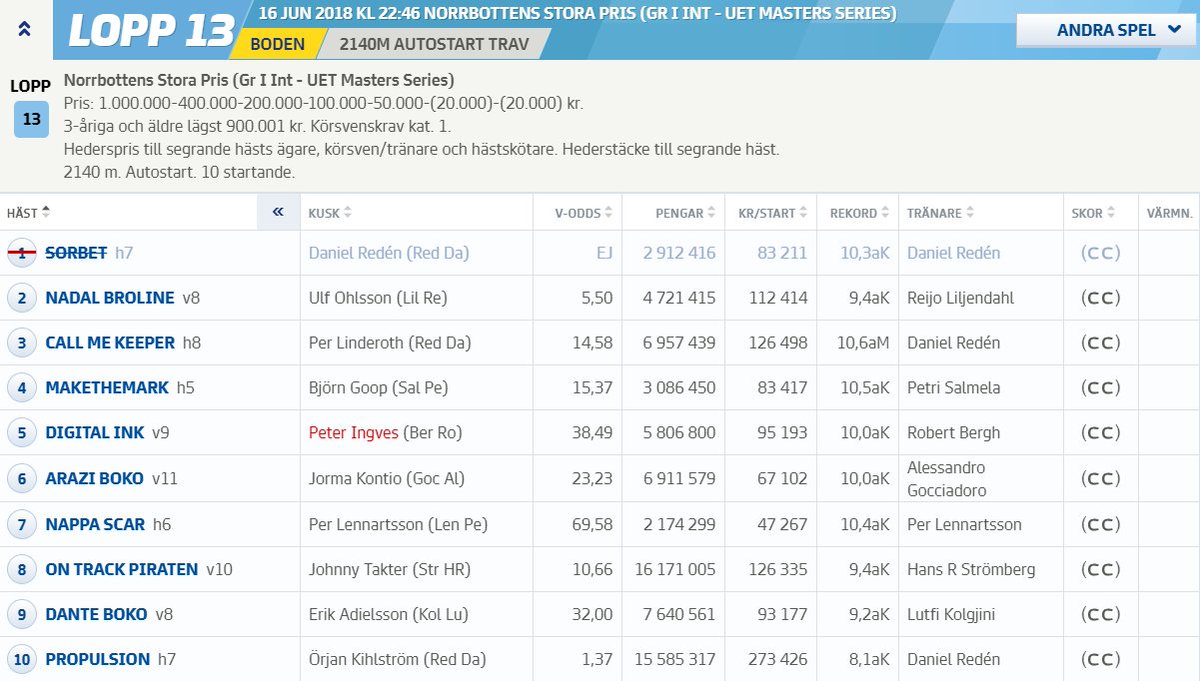Select start number 10 circle for Propulsion
The width and height of the screenshot is (1200, 681).
point(22,660)
